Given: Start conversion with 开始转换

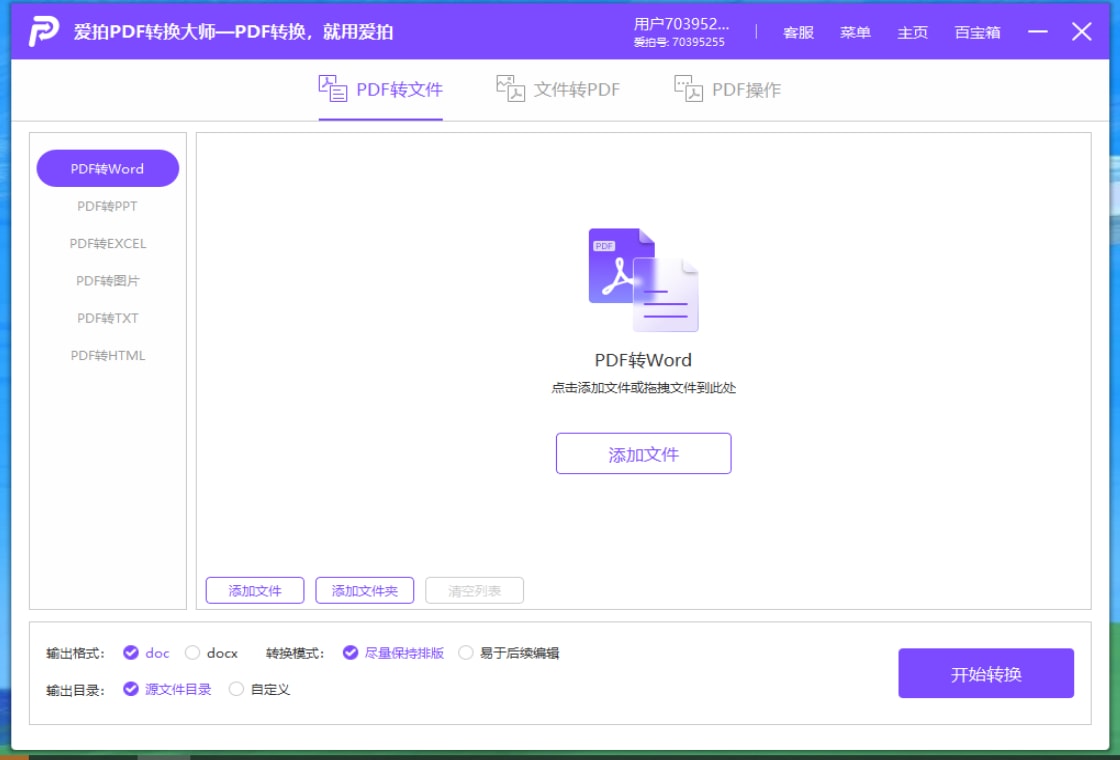Looking at the screenshot, I should (x=986, y=674).
